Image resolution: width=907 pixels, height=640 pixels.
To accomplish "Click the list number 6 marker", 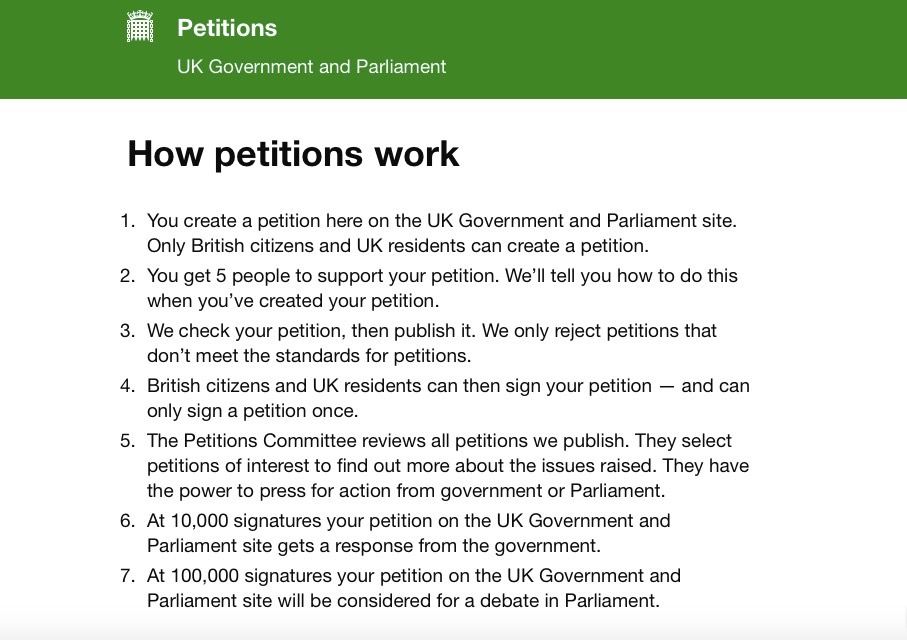I will pyautogui.click(x=126, y=521).
